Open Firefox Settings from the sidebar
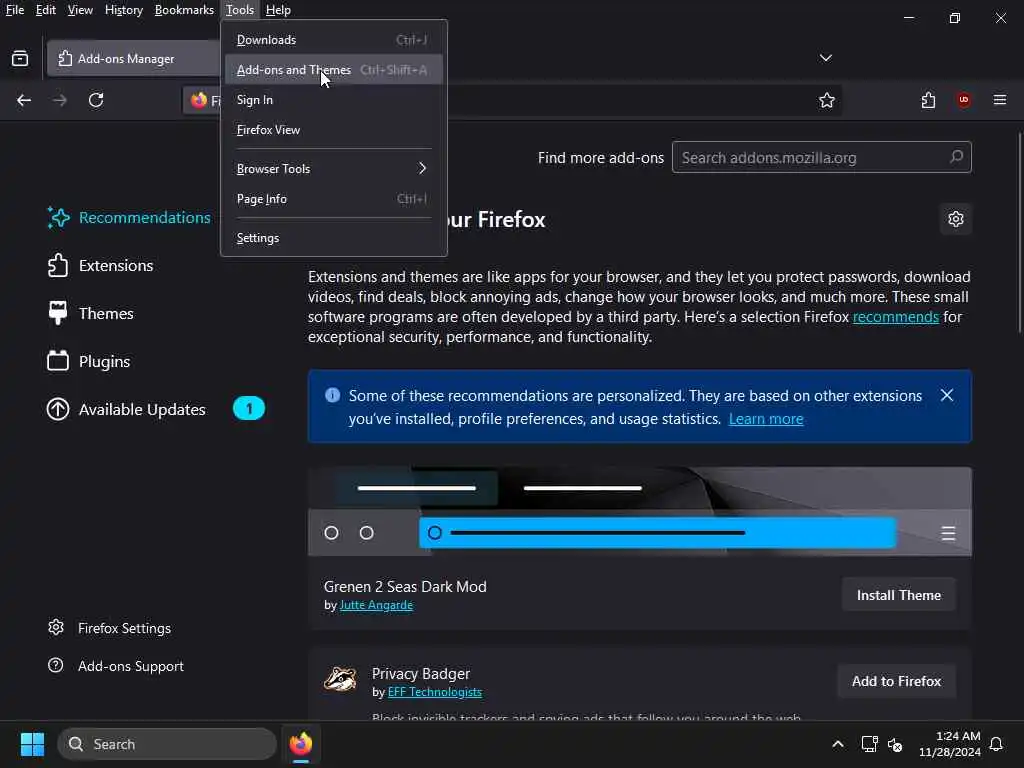The image size is (1024, 768). click(109, 628)
